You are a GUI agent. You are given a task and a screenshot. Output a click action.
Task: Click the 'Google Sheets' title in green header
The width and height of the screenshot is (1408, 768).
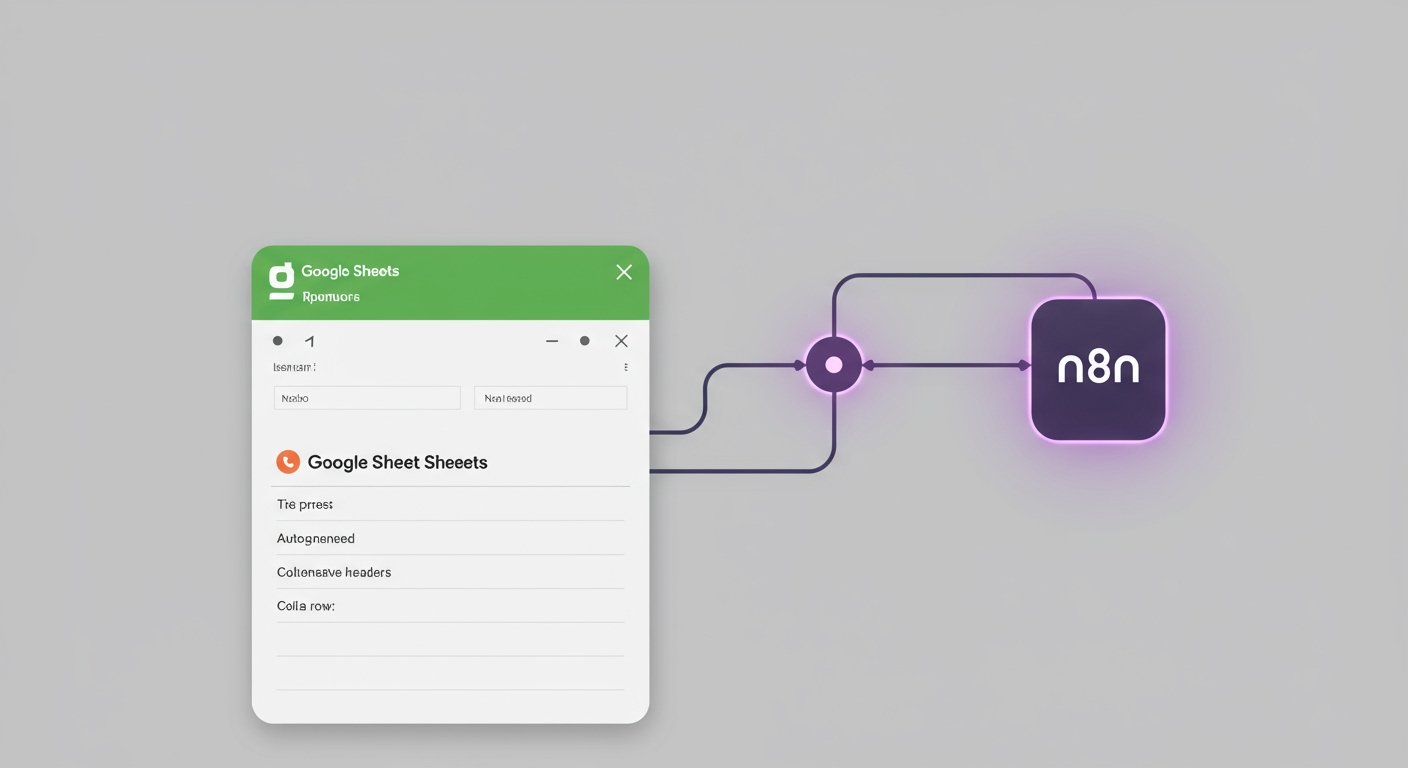pyautogui.click(x=350, y=271)
